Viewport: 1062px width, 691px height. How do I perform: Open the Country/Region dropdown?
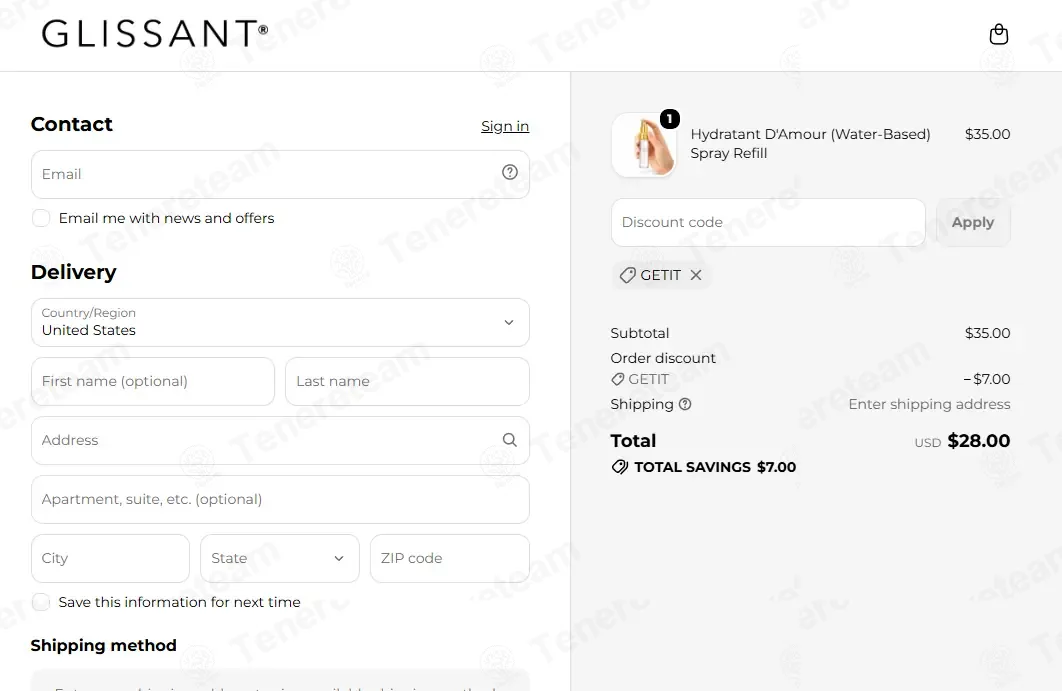280,322
